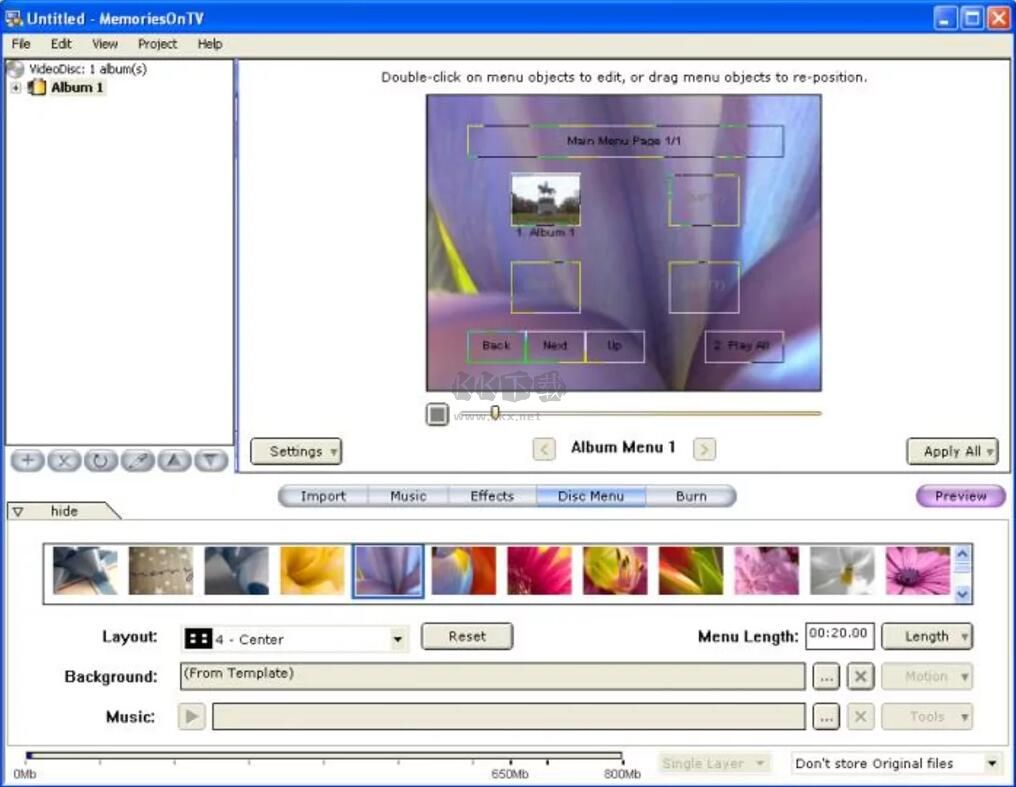The image size is (1016, 787).
Task: Switch to the Burn tab
Action: pos(690,496)
